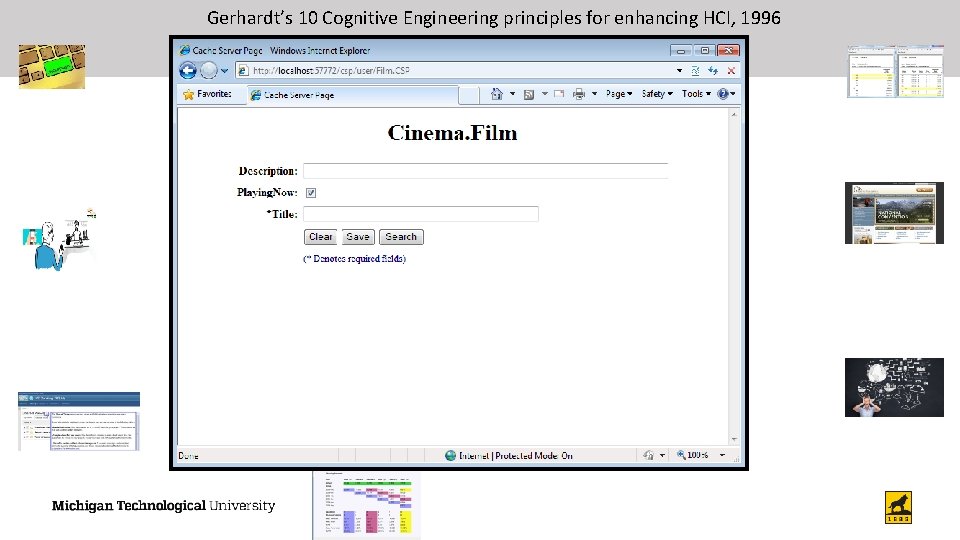Click the greyed-out forward navigation button

pos(209,70)
